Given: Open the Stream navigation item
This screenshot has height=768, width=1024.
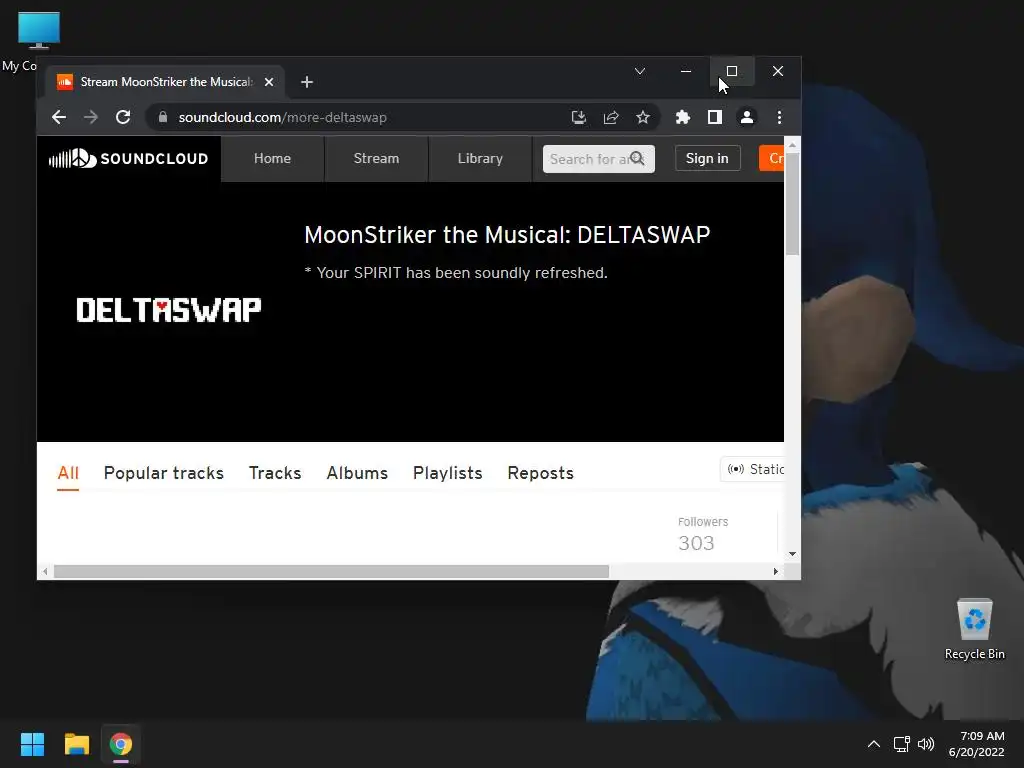Looking at the screenshot, I should (376, 159).
